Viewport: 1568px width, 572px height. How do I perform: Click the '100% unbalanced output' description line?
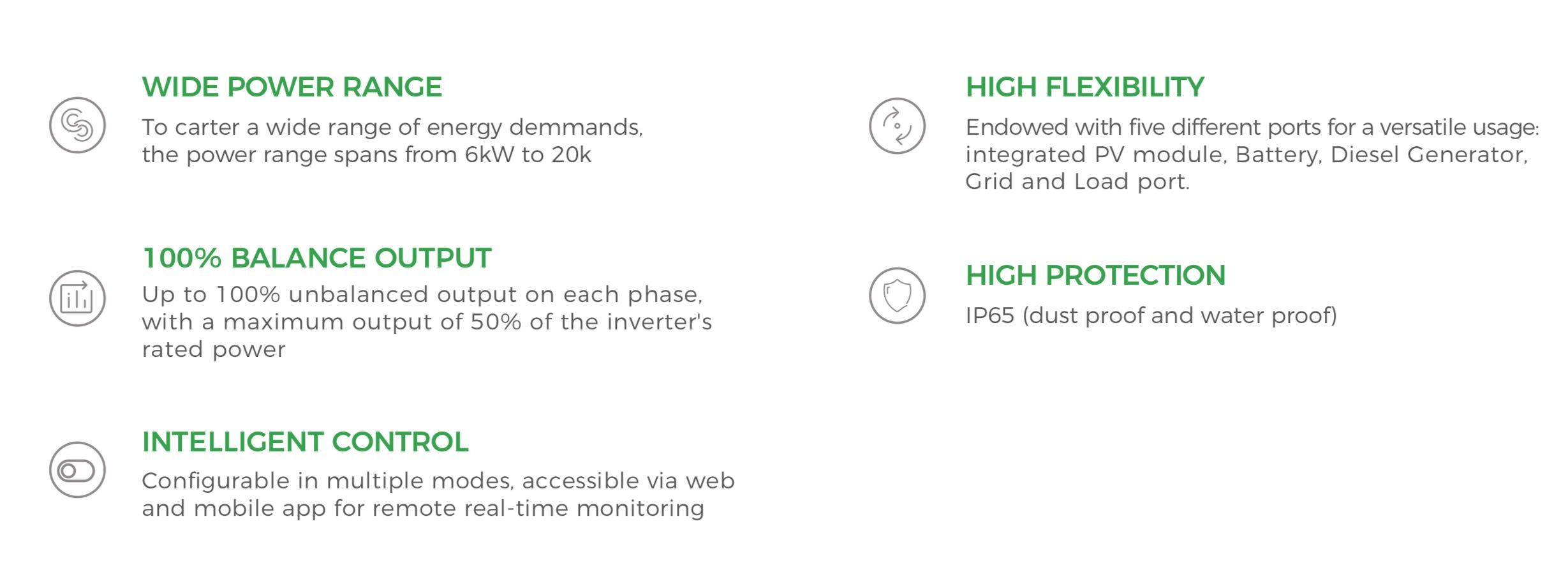pyautogui.click(x=422, y=295)
